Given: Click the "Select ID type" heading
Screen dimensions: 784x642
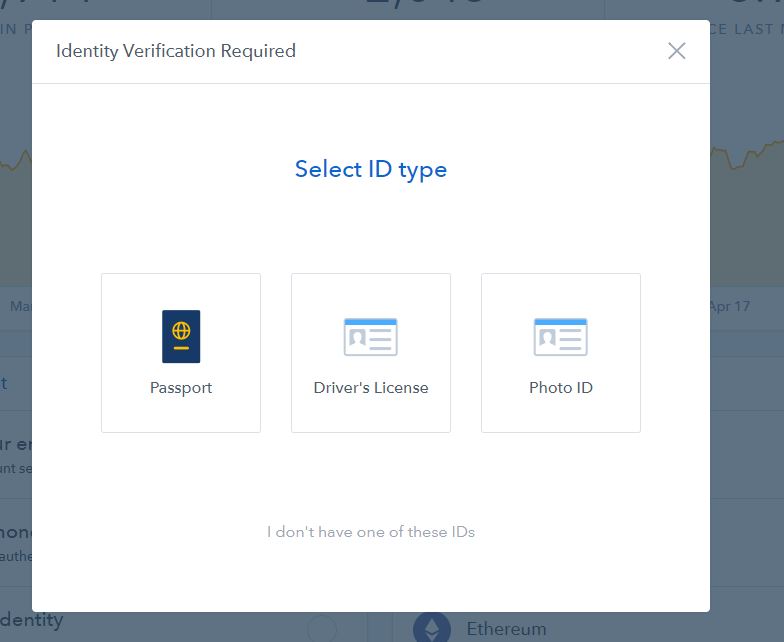Looking at the screenshot, I should (x=371, y=170).
